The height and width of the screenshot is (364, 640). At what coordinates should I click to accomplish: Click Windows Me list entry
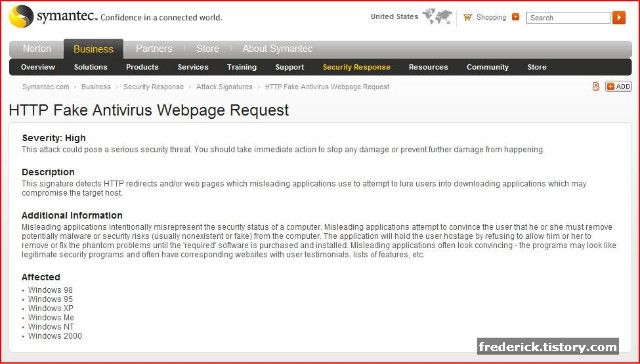[x=51, y=317]
